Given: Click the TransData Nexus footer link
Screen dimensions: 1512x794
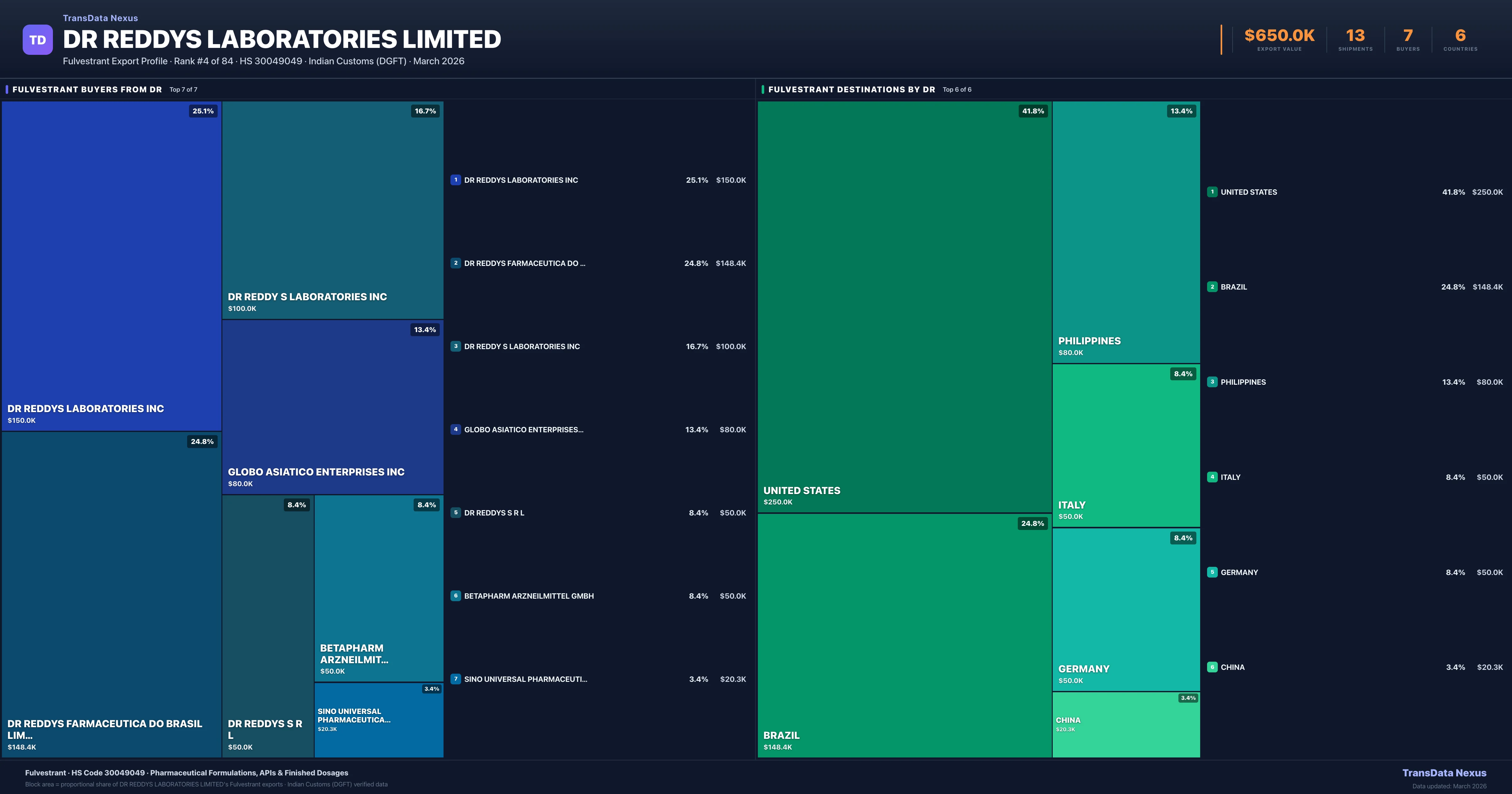Looking at the screenshot, I should click(1444, 773).
